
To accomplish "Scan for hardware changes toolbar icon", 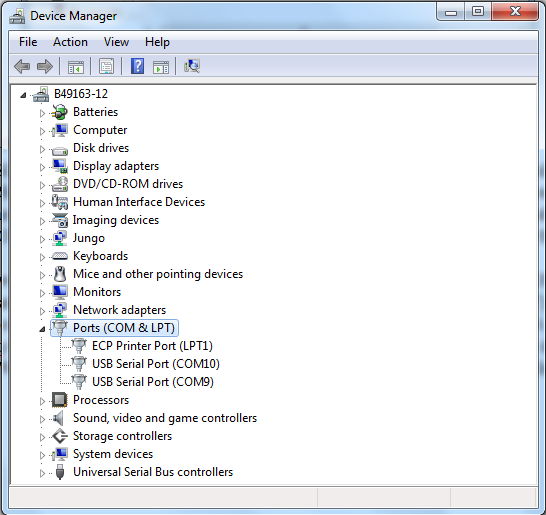I will pyautogui.click(x=192, y=66).
